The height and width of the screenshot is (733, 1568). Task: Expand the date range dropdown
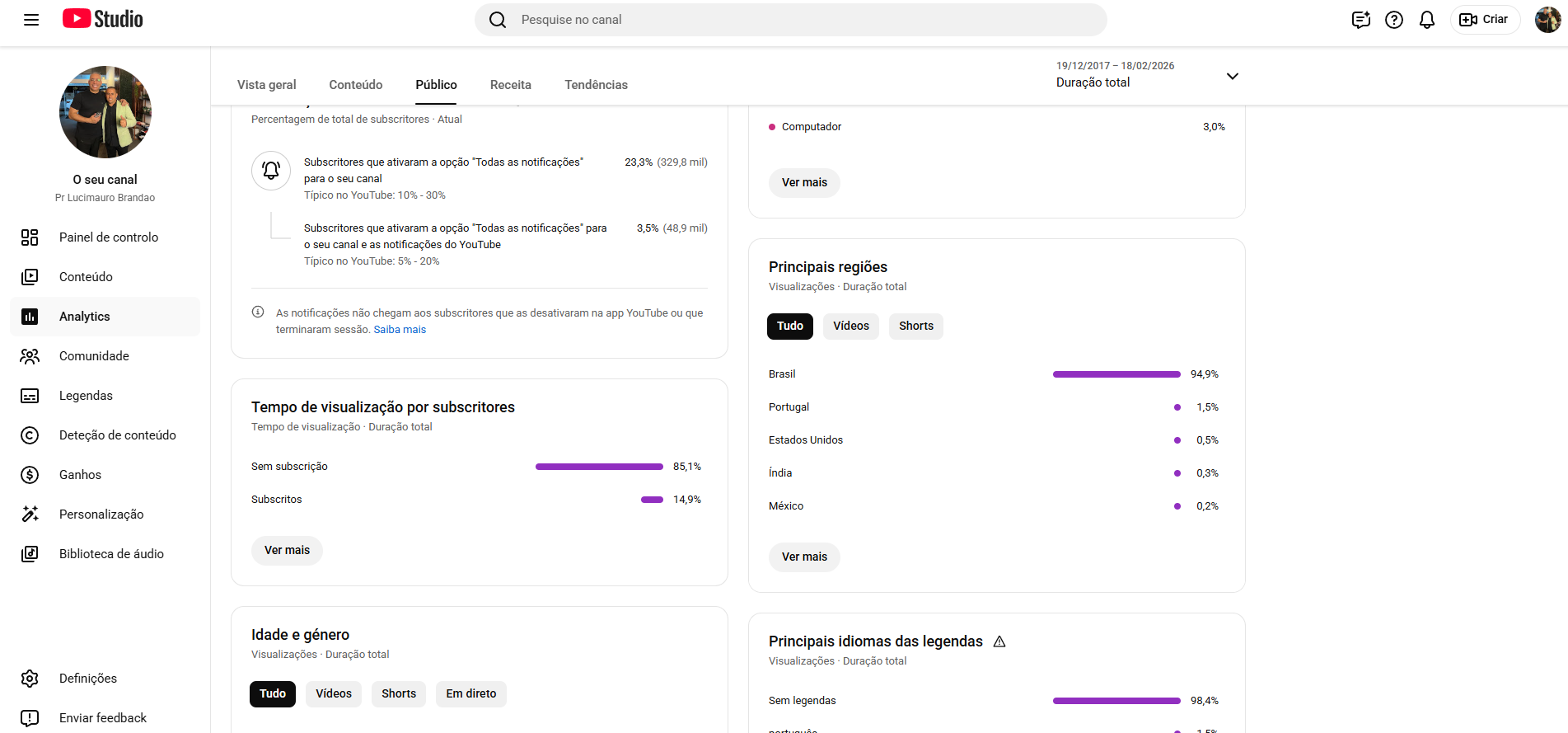(1232, 76)
